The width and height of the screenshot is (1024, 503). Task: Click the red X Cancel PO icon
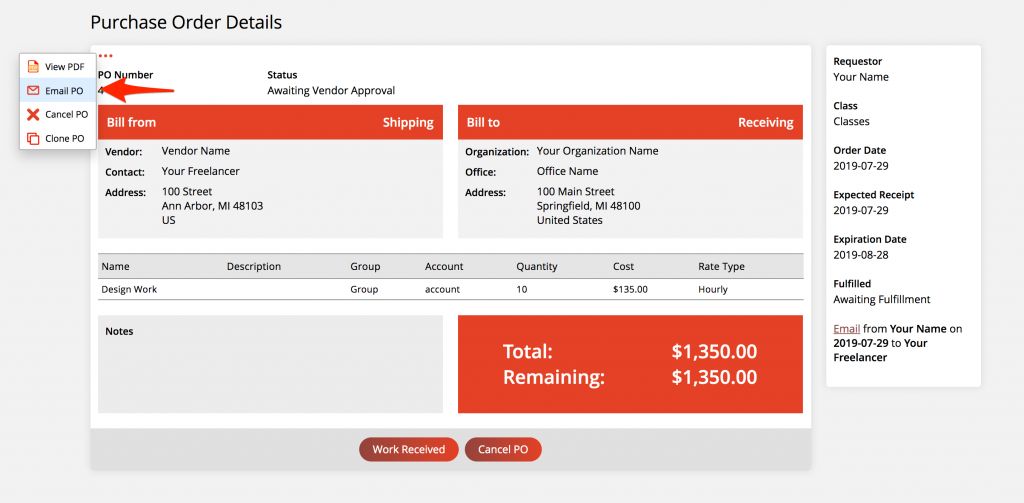[x=33, y=114]
